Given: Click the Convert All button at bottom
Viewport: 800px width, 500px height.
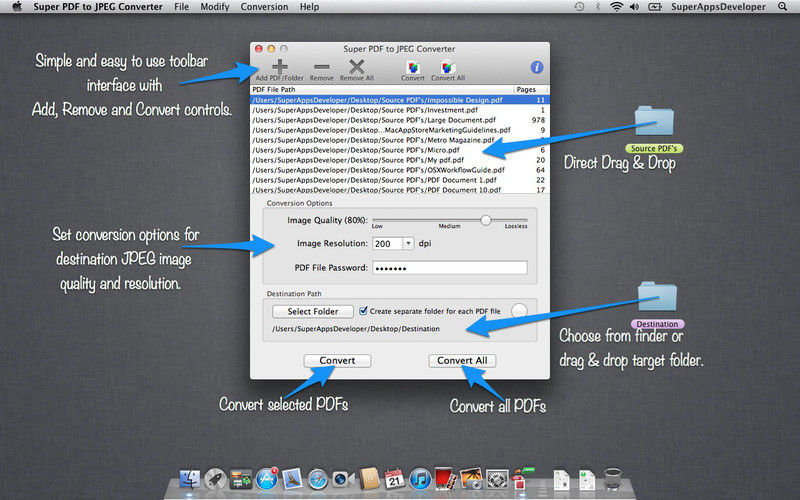Looking at the screenshot, I should pos(462,360).
